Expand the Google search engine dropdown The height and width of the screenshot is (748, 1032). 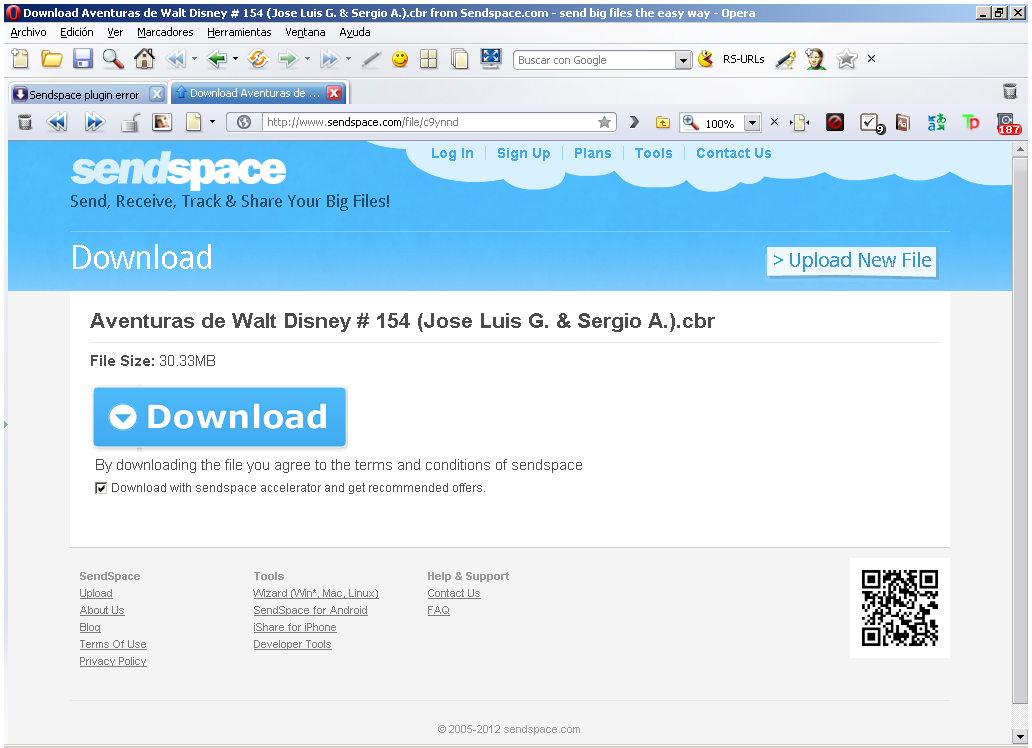684,60
